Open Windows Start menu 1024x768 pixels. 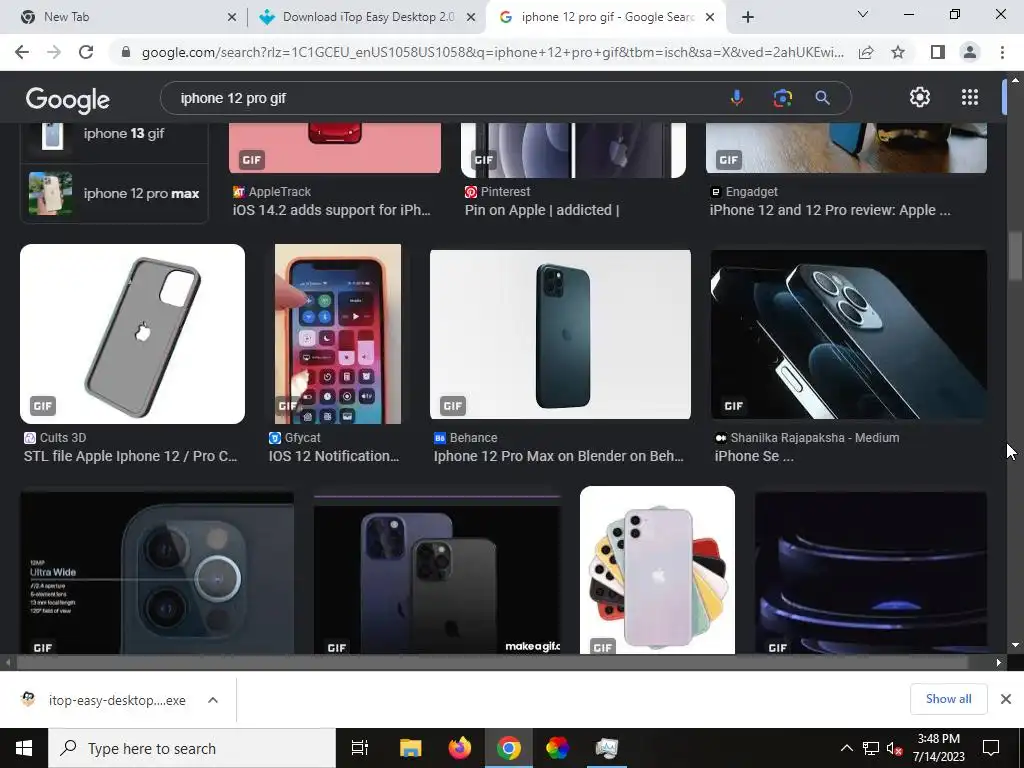point(24,748)
